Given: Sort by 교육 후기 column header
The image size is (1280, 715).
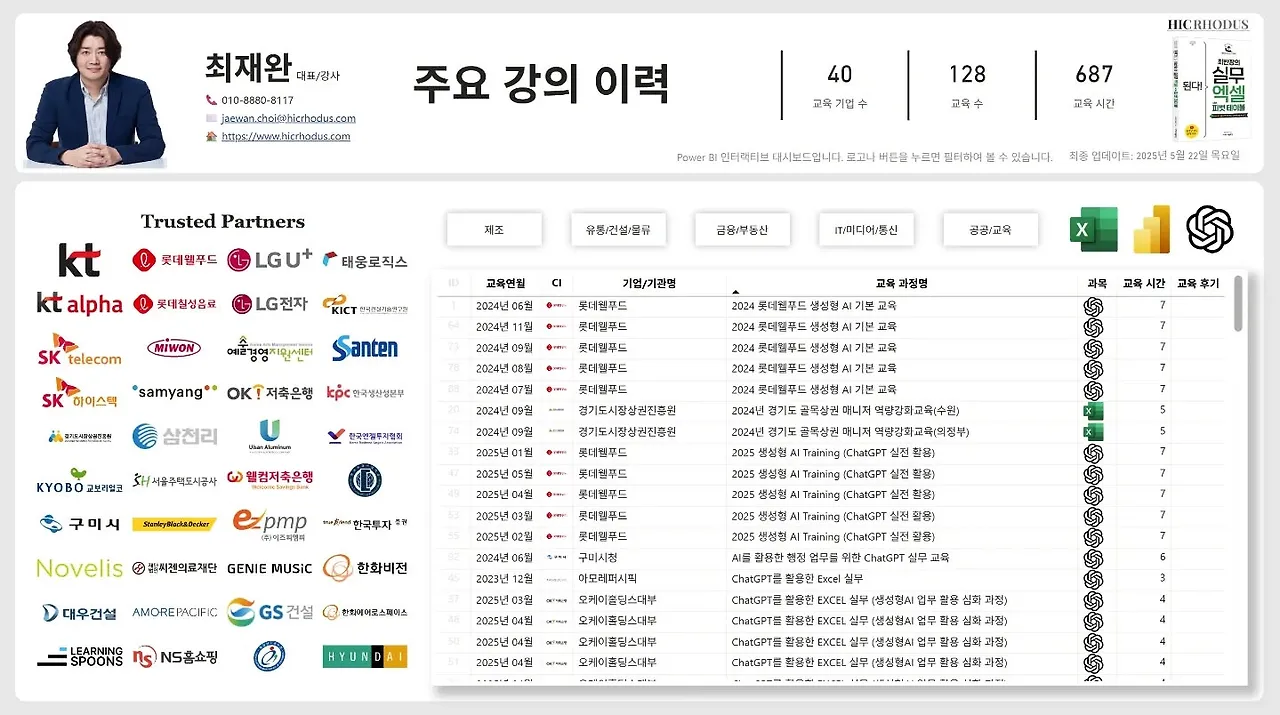Looking at the screenshot, I should (x=1198, y=284).
